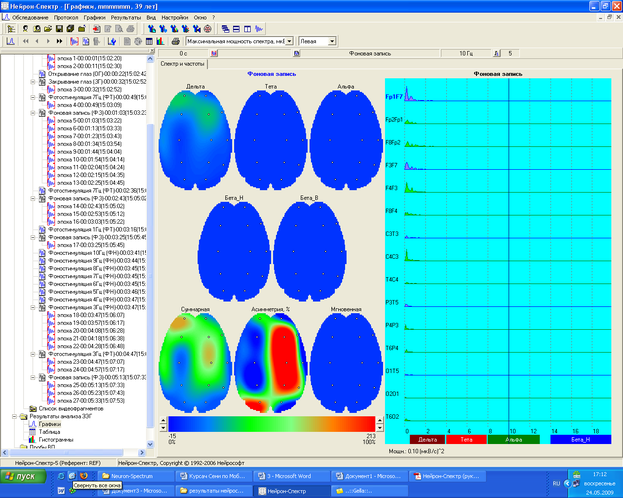This screenshot has height=498, width=623.
Task: Click the first electrode montage toolbar icon
Action: coord(152,29)
